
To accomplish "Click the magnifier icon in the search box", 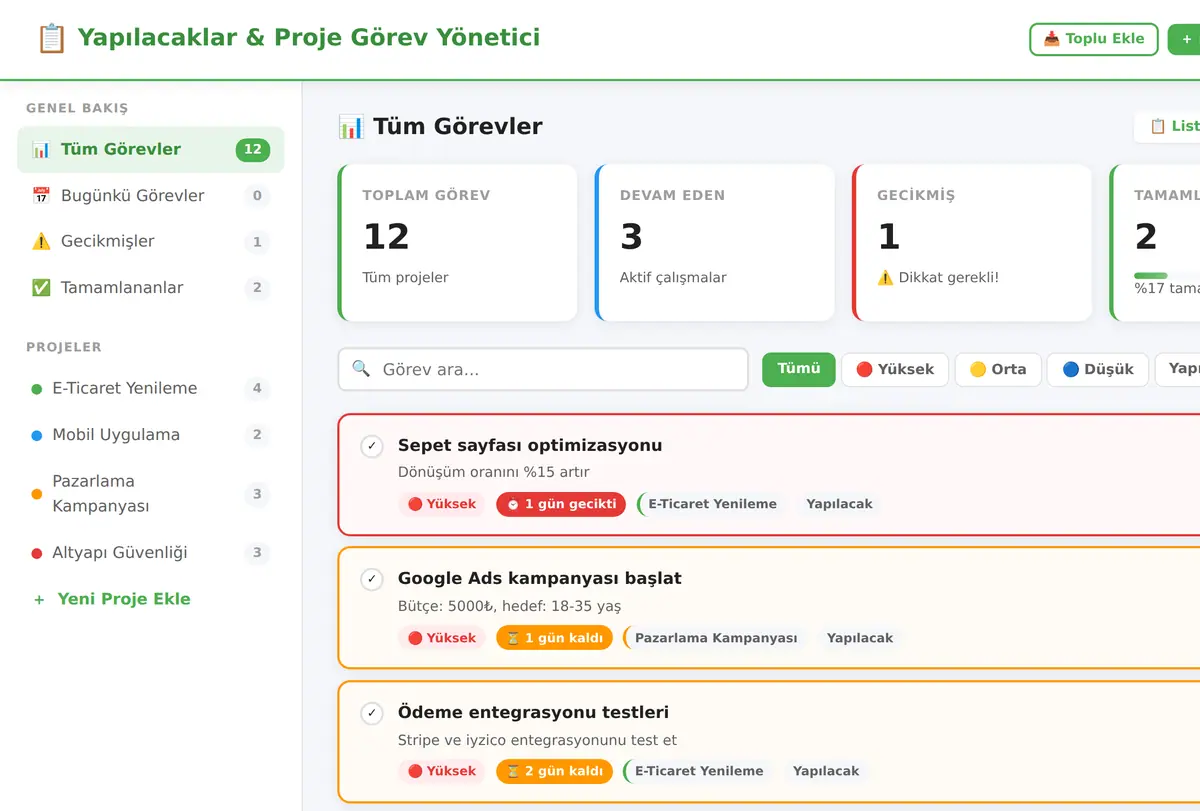I will click(x=361, y=369).
